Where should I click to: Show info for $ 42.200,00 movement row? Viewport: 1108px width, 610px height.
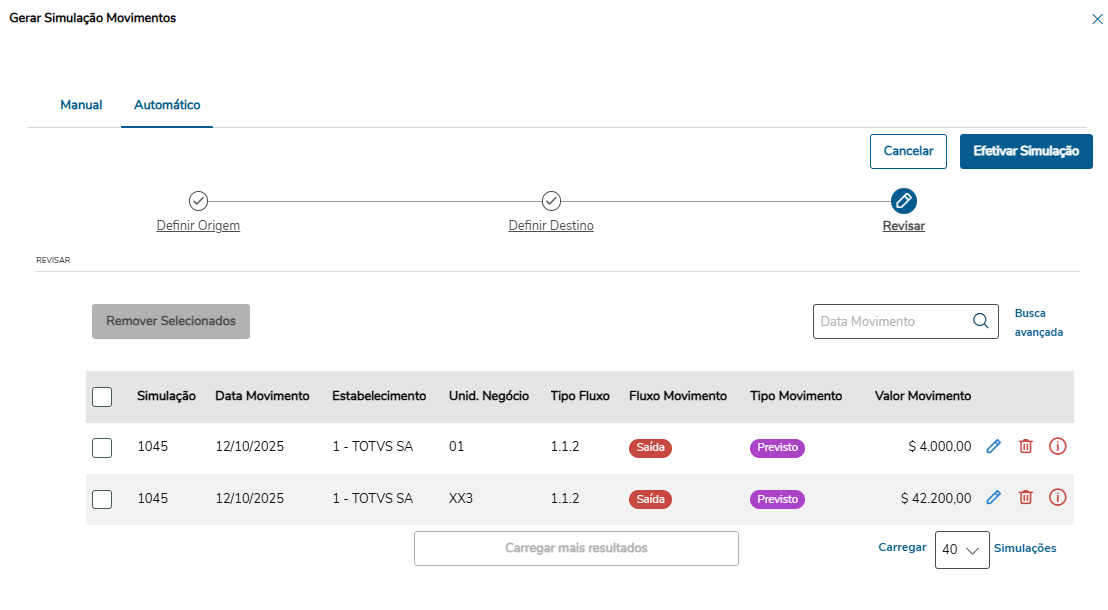[1058, 497]
